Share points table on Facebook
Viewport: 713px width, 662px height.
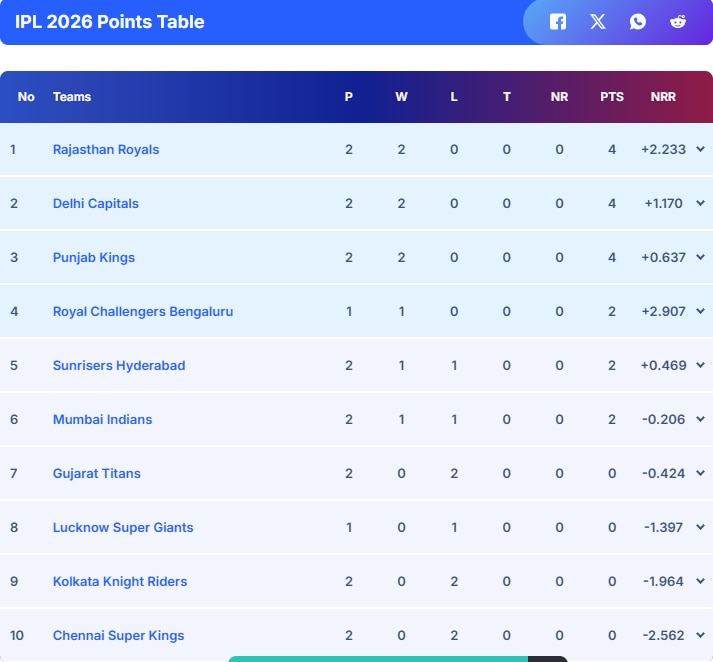click(558, 22)
